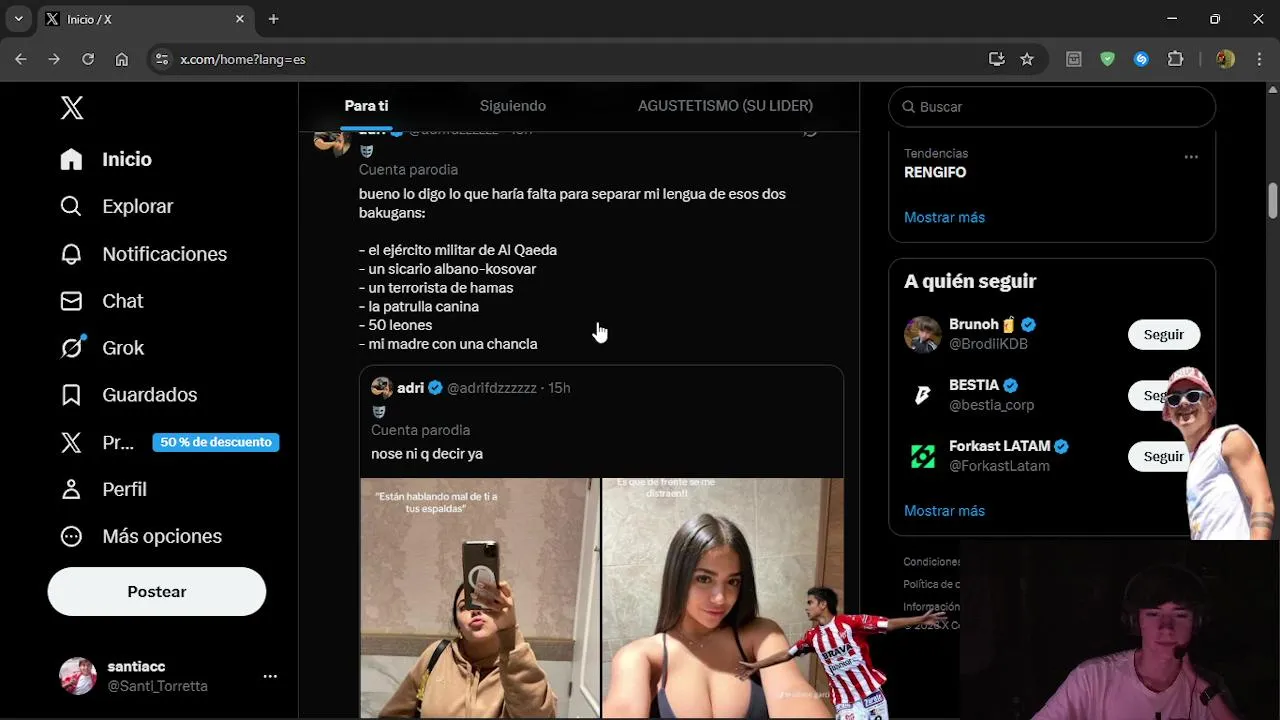Click the 50 % de descuento badge
Image resolution: width=1280 pixels, height=720 pixels.
[216, 442]
